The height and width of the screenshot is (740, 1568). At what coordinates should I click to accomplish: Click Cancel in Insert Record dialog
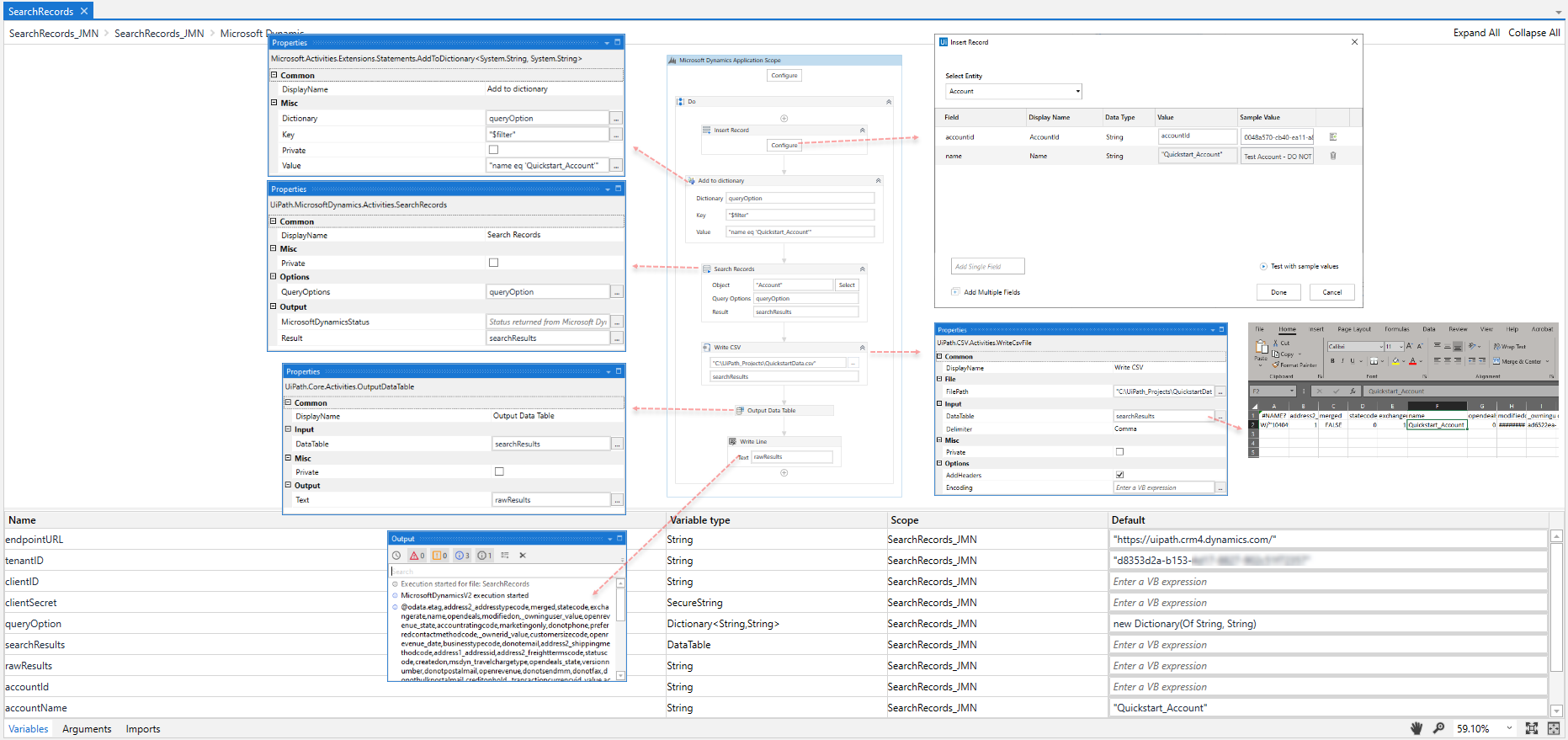1332,292
